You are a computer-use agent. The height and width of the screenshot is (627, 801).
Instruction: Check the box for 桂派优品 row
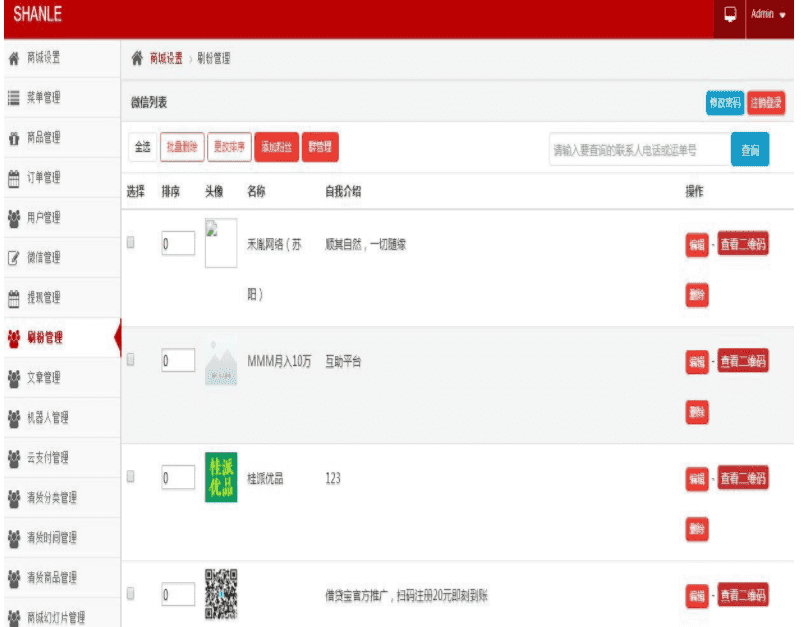coord(131,477)
